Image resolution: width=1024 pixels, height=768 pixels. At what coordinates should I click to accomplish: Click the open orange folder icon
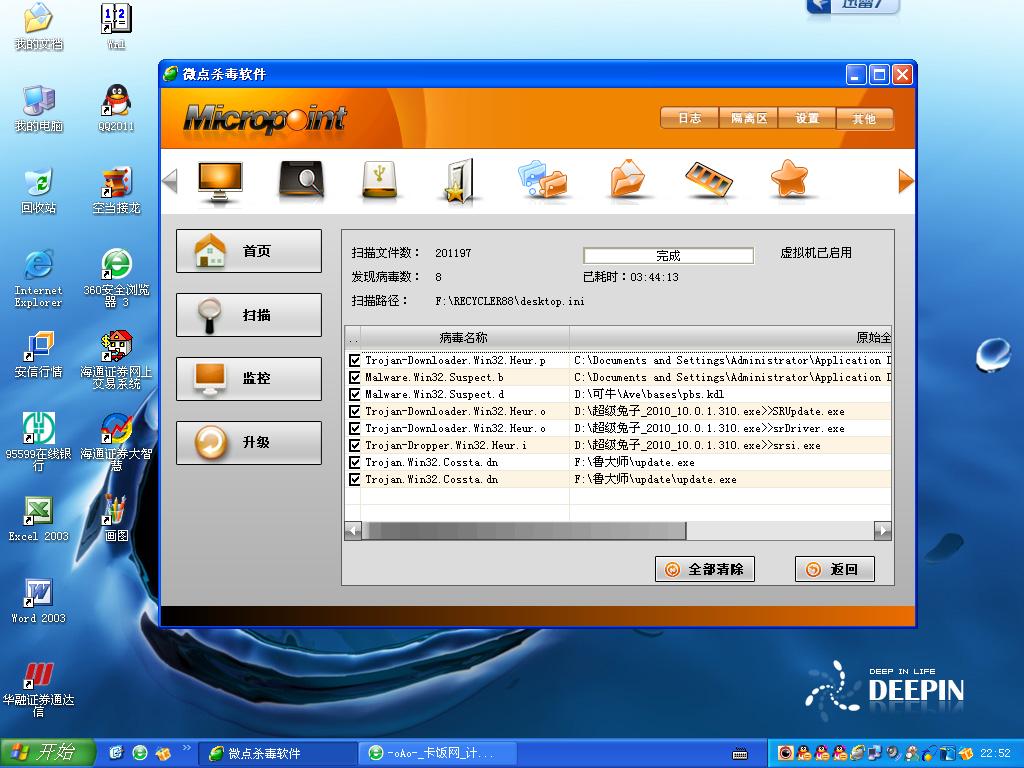[x=628, y=178]
